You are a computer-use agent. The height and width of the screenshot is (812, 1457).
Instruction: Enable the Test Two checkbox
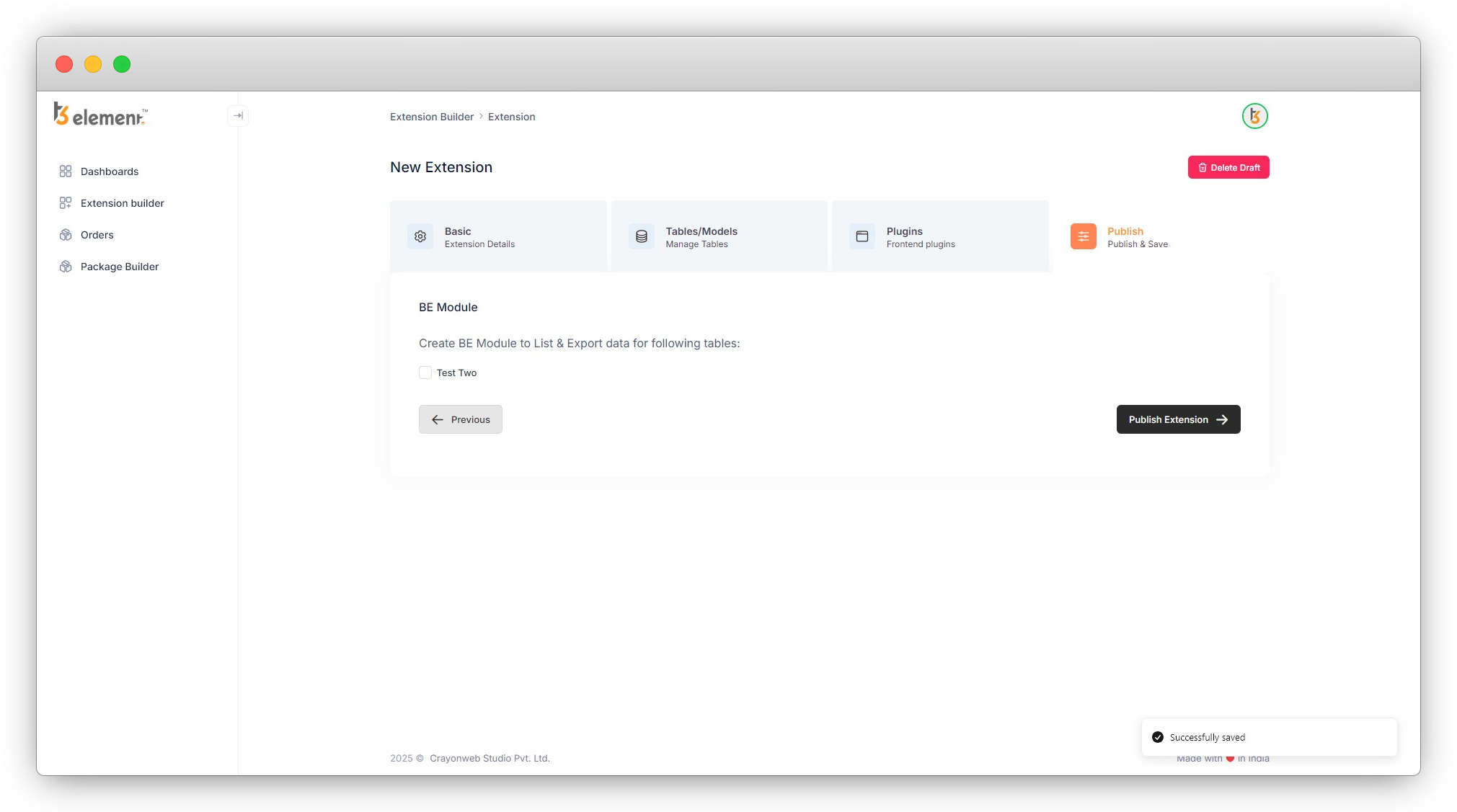coord(425,372)
